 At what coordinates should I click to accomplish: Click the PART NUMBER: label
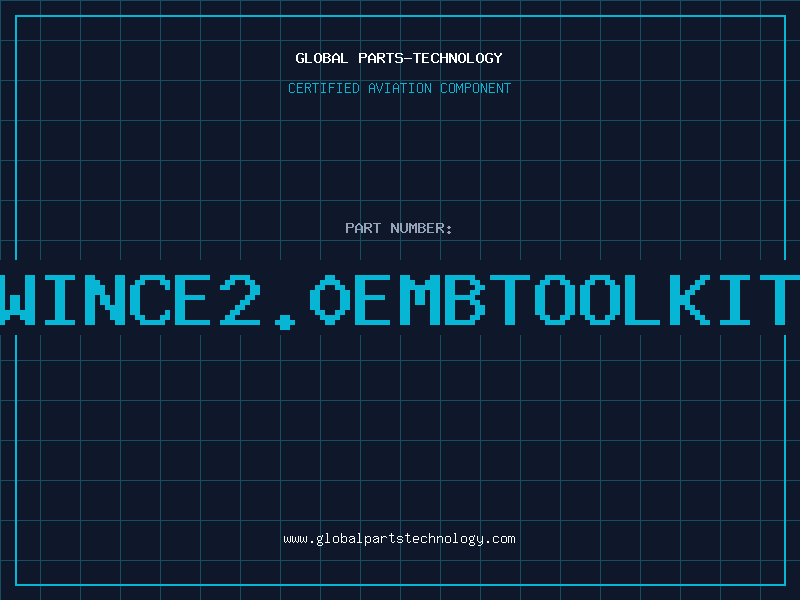point(399,228)
